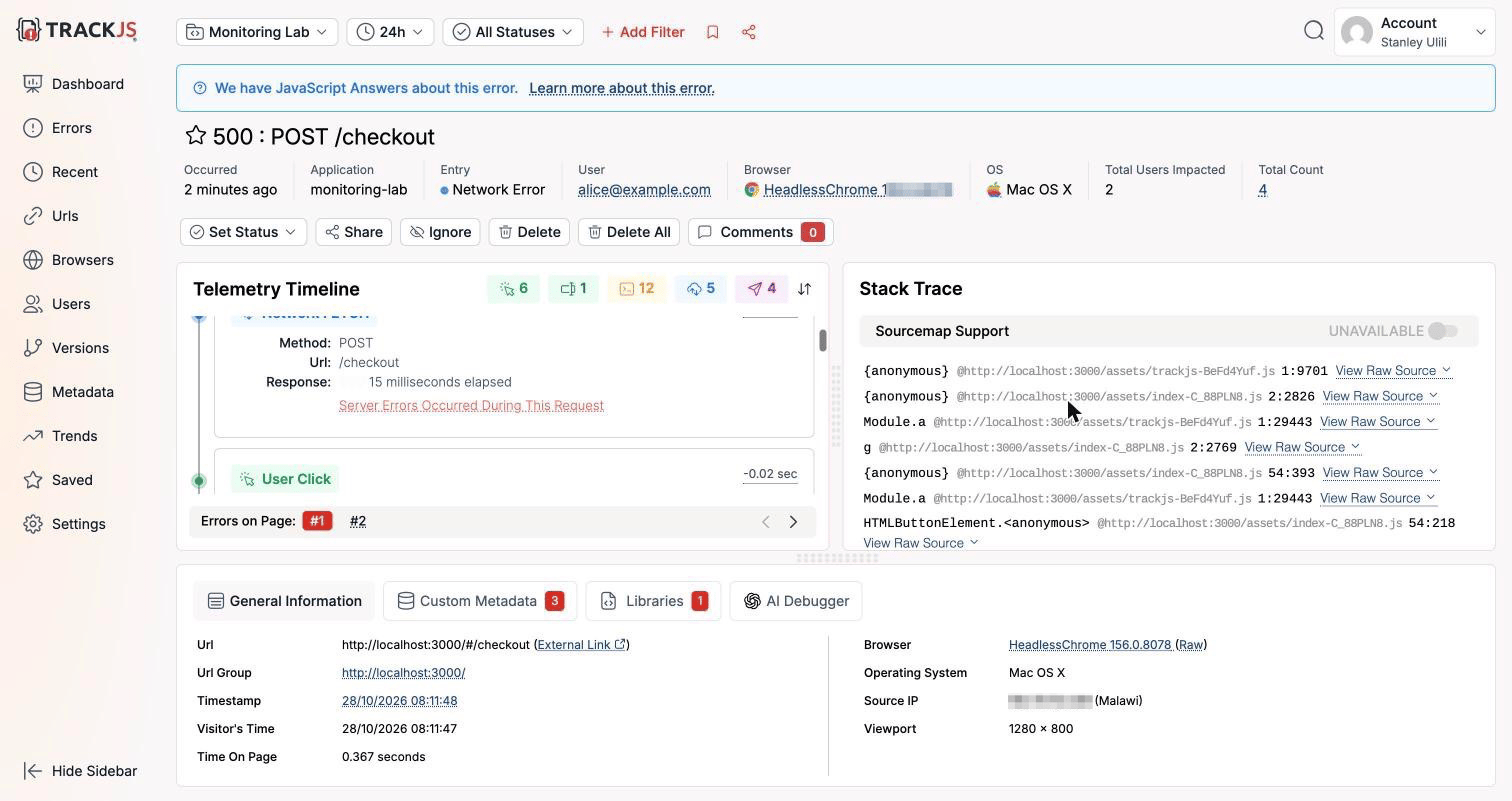Image resolution: width=1512 pixels, height=801 pixels.
Task: Click the bookmark save filter icon
Action: pyautogui.click(x=713, y=32)
